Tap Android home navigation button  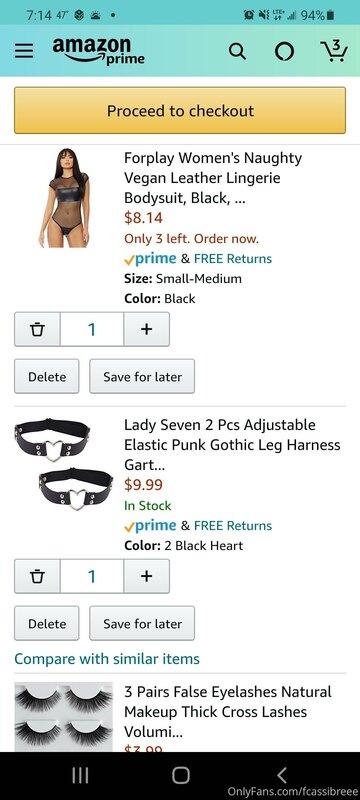(x=181, y=775)
